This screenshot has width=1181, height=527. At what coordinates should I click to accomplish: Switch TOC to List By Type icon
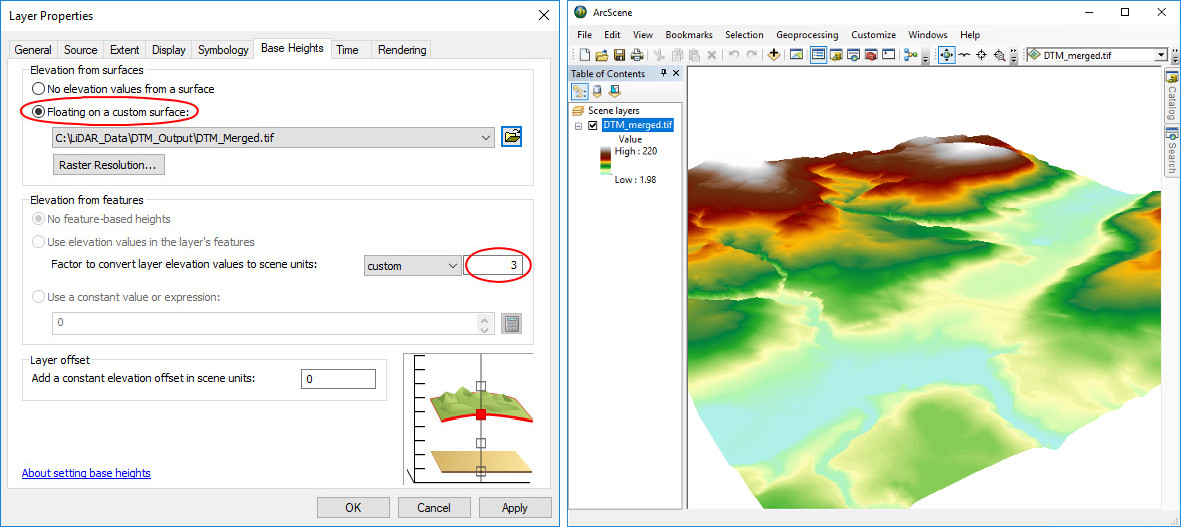(x=615, y=91)
